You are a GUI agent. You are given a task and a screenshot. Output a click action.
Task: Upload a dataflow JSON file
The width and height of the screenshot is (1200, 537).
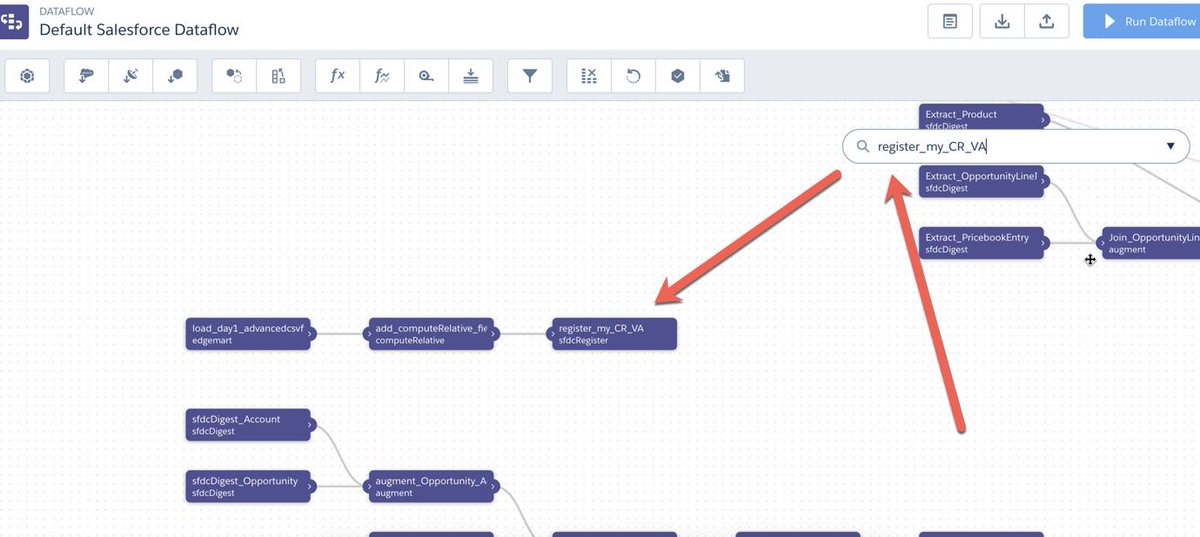(1047, 21)
